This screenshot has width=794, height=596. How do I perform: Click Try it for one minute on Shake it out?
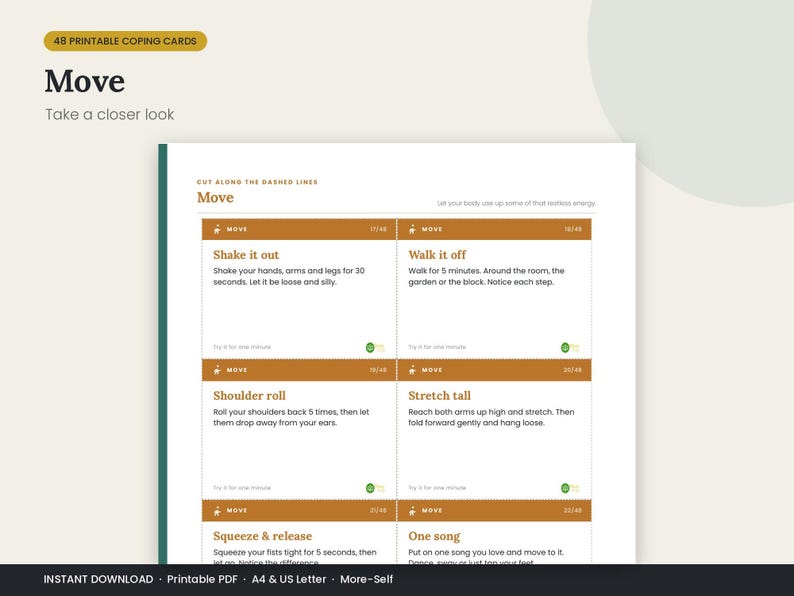tap(242, 347)
